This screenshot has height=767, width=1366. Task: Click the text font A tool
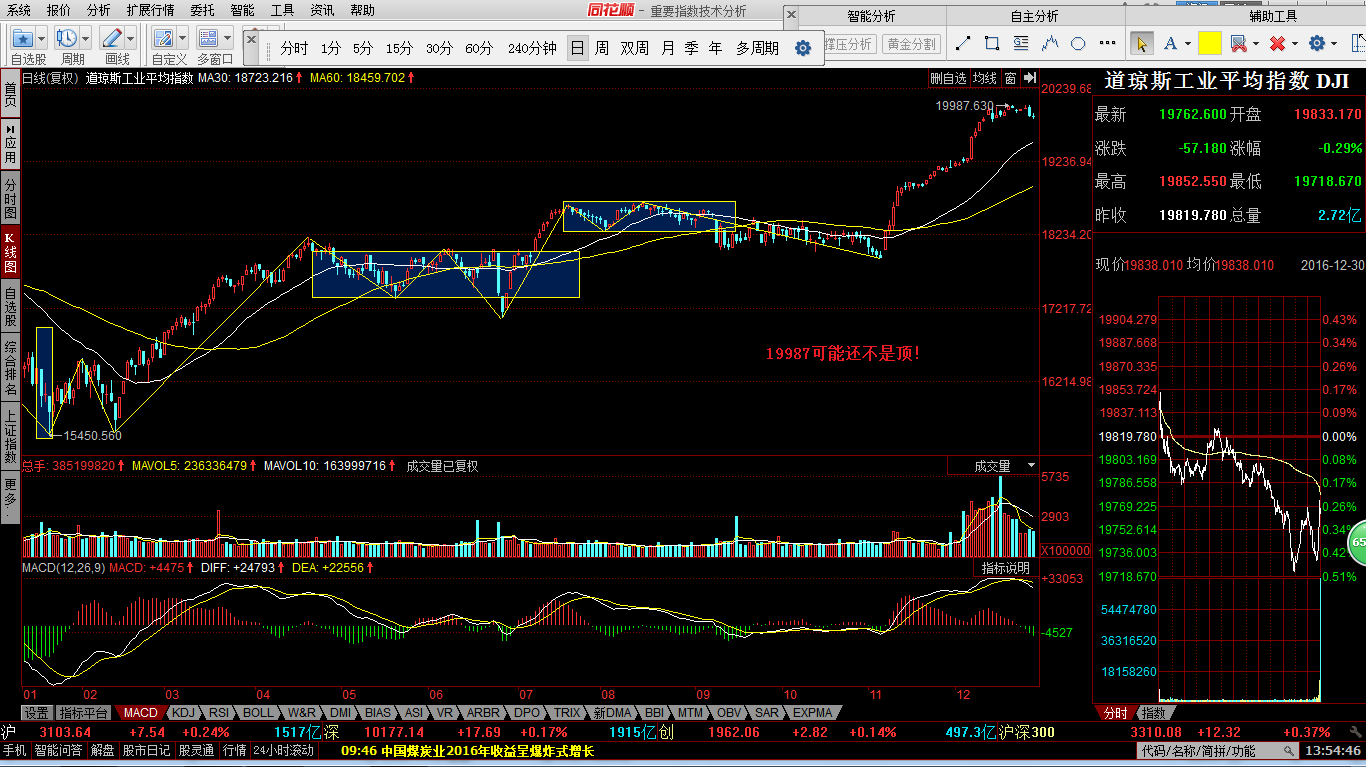(1169, 43)
